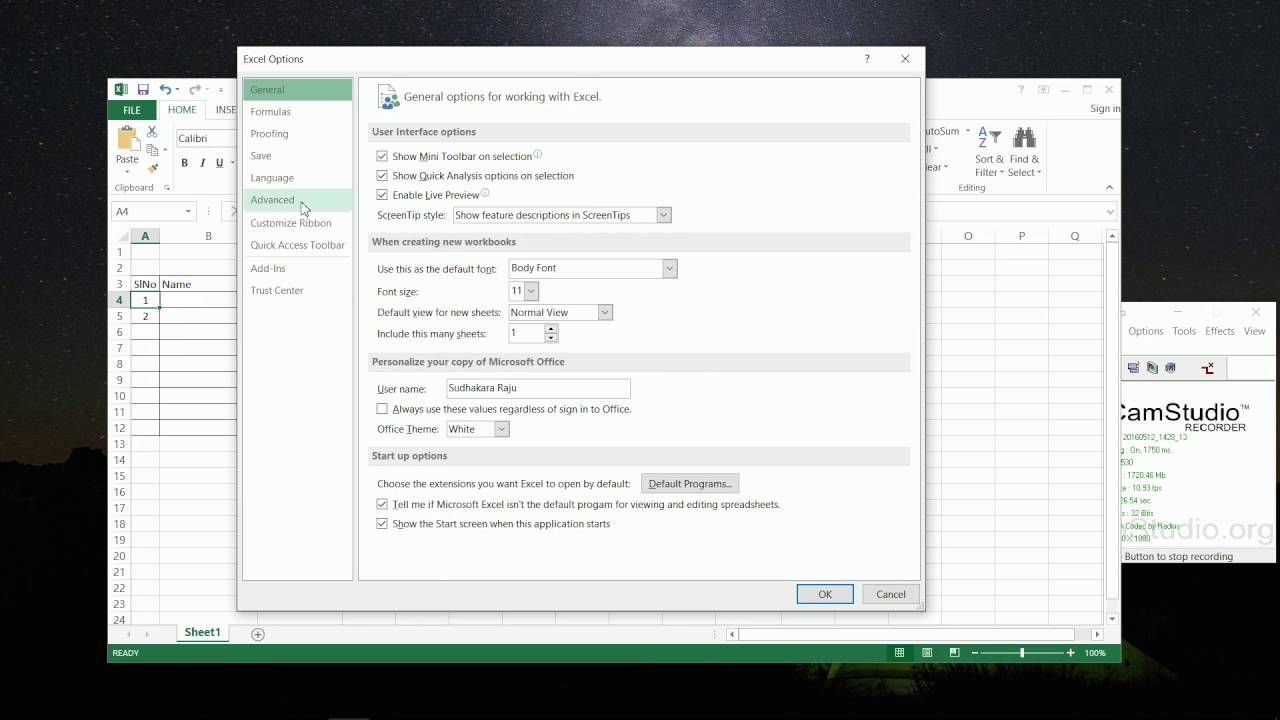Viewport: 1280px width, 720px height.
Task: Expand the formula bar chevron
Action: (1110, 212)
